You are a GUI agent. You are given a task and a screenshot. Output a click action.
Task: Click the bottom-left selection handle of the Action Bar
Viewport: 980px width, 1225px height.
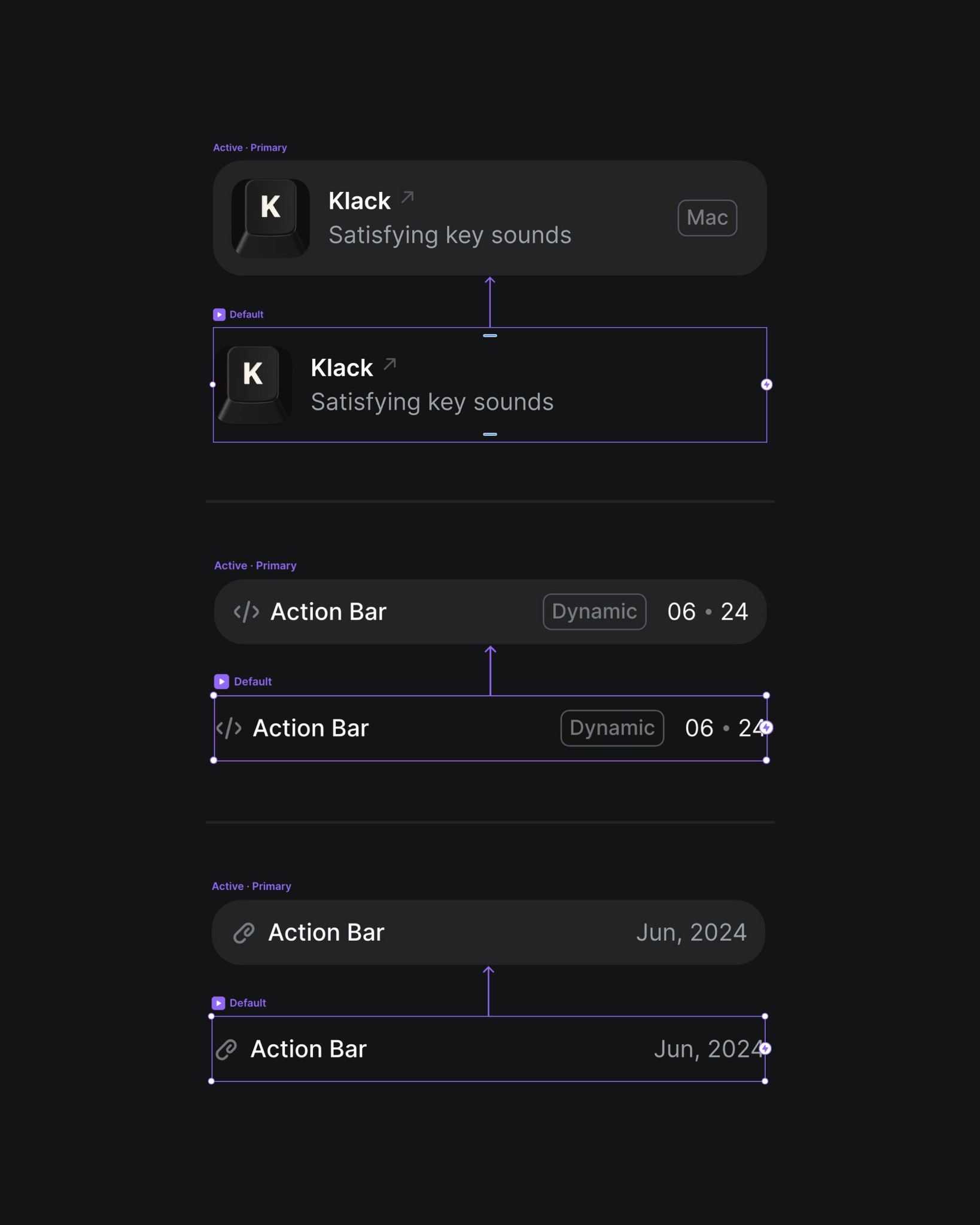pos(214,760)
